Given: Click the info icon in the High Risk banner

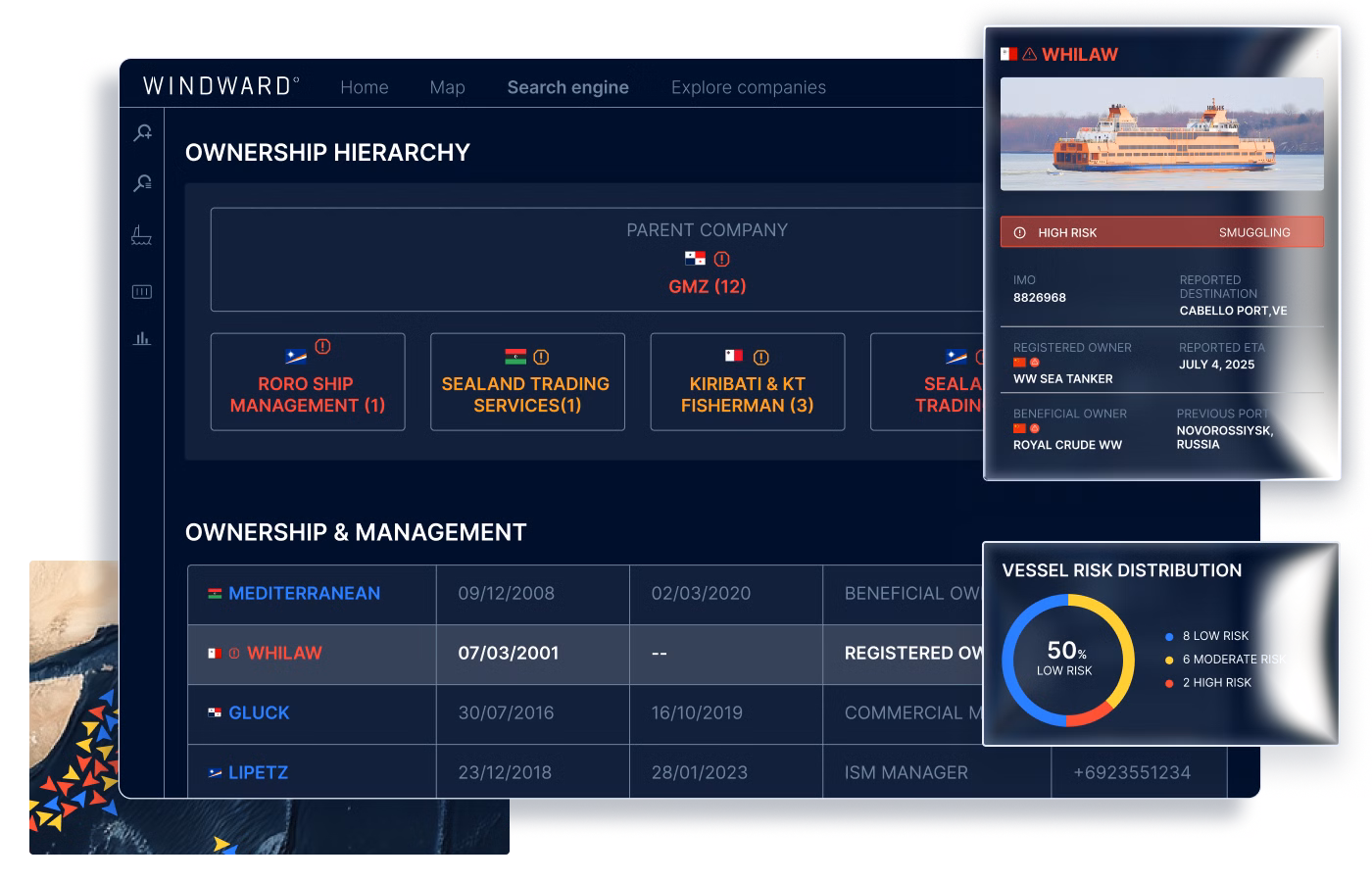Looking at the screenshot, I should 1019,232.
